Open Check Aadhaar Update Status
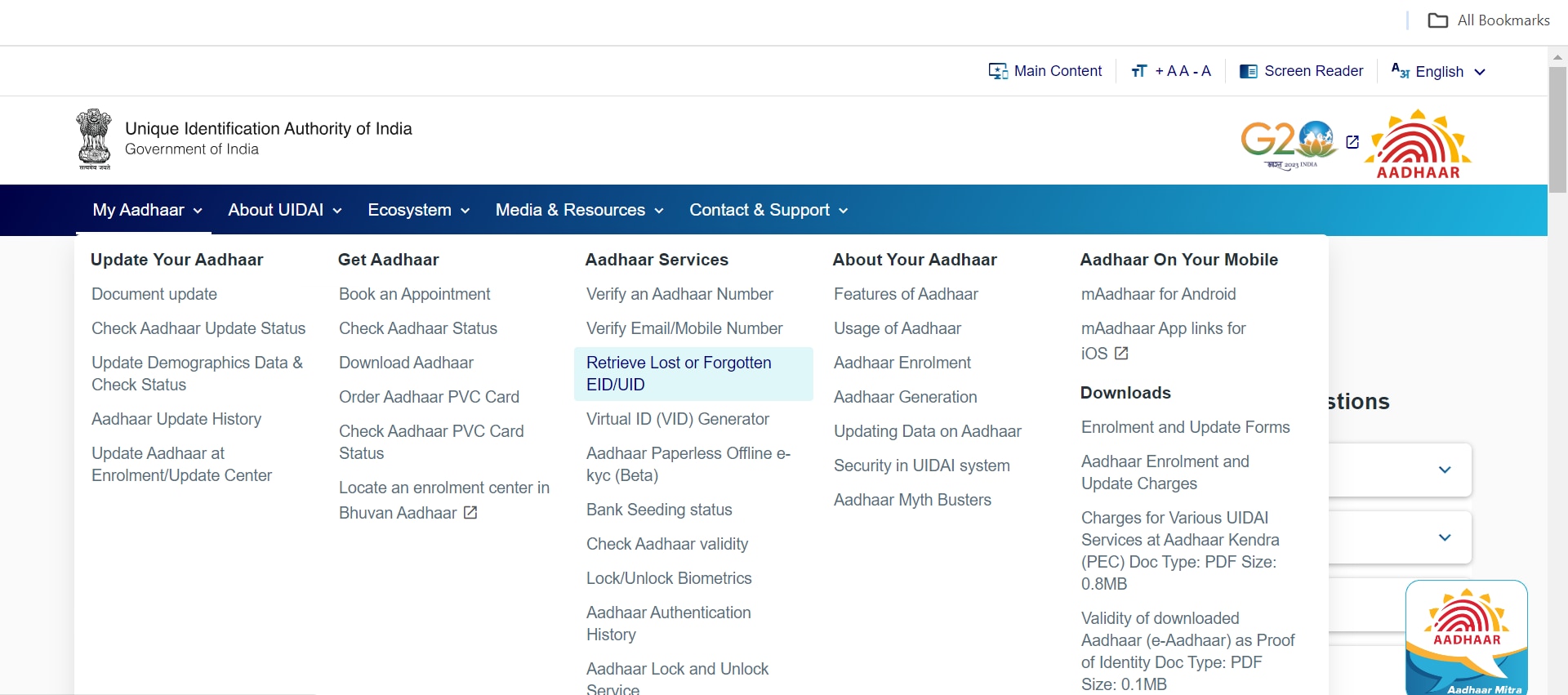Image resolution: width=1568 pixels, height=695 pixels. click(x=198, y=328)
